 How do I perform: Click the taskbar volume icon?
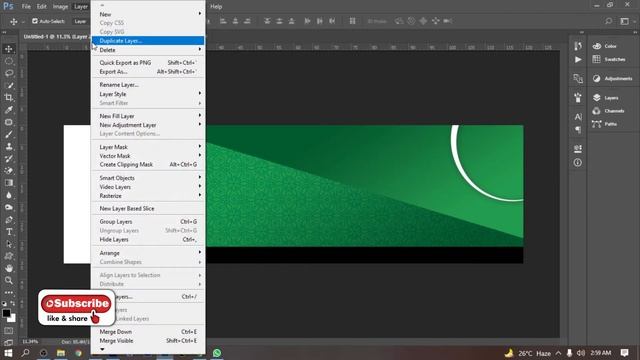(581, 353)
